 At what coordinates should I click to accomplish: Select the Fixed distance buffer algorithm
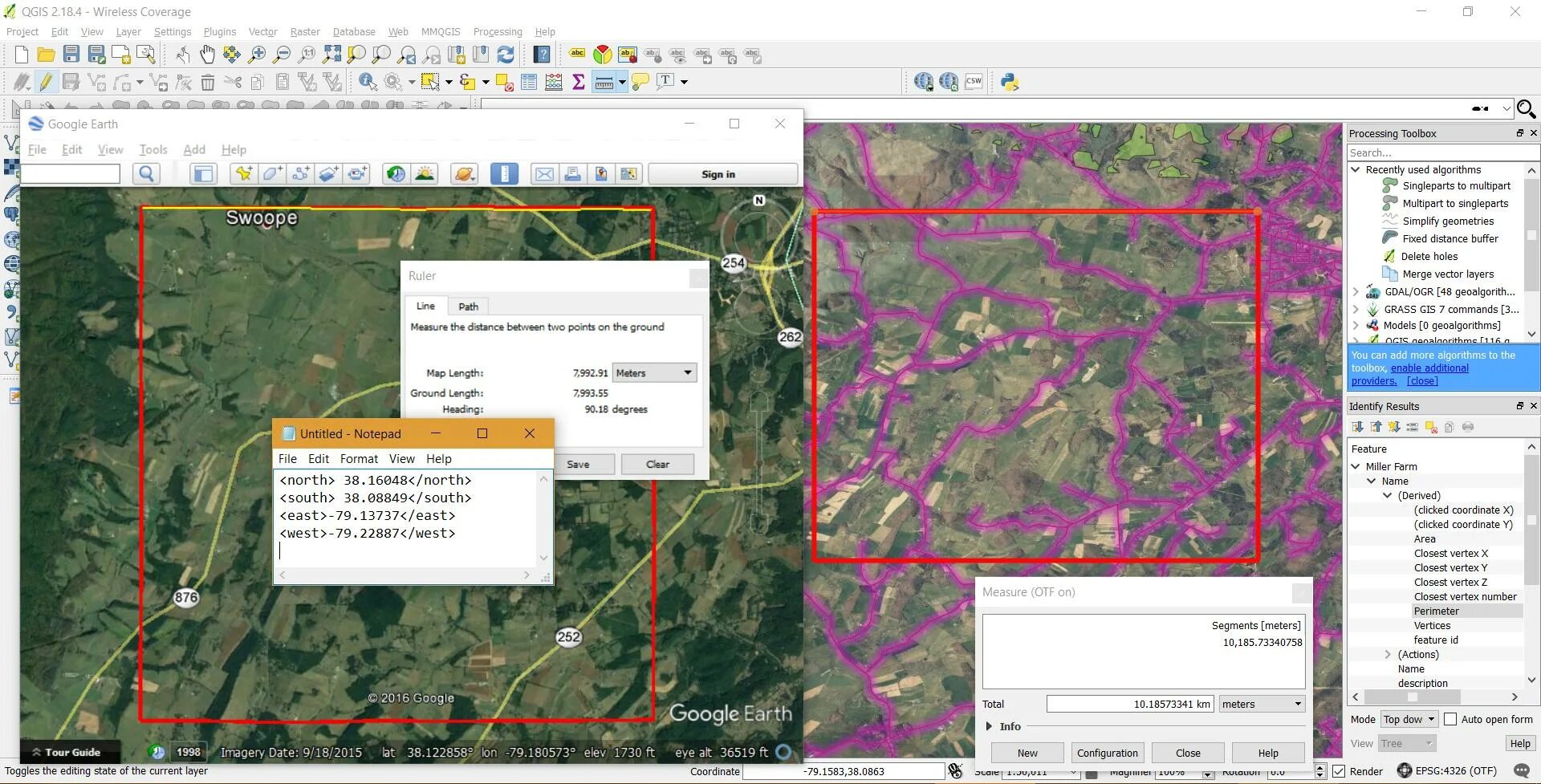tap(1450, 238)
